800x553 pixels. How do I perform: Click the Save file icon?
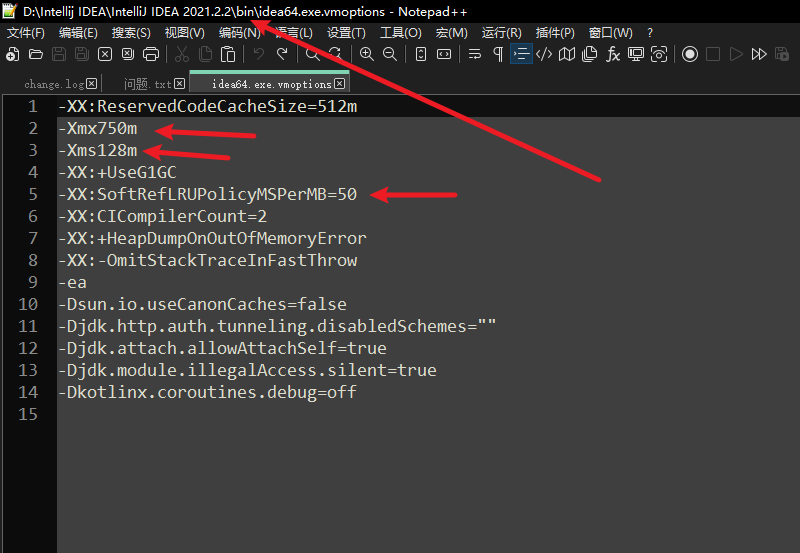point(59,54)
